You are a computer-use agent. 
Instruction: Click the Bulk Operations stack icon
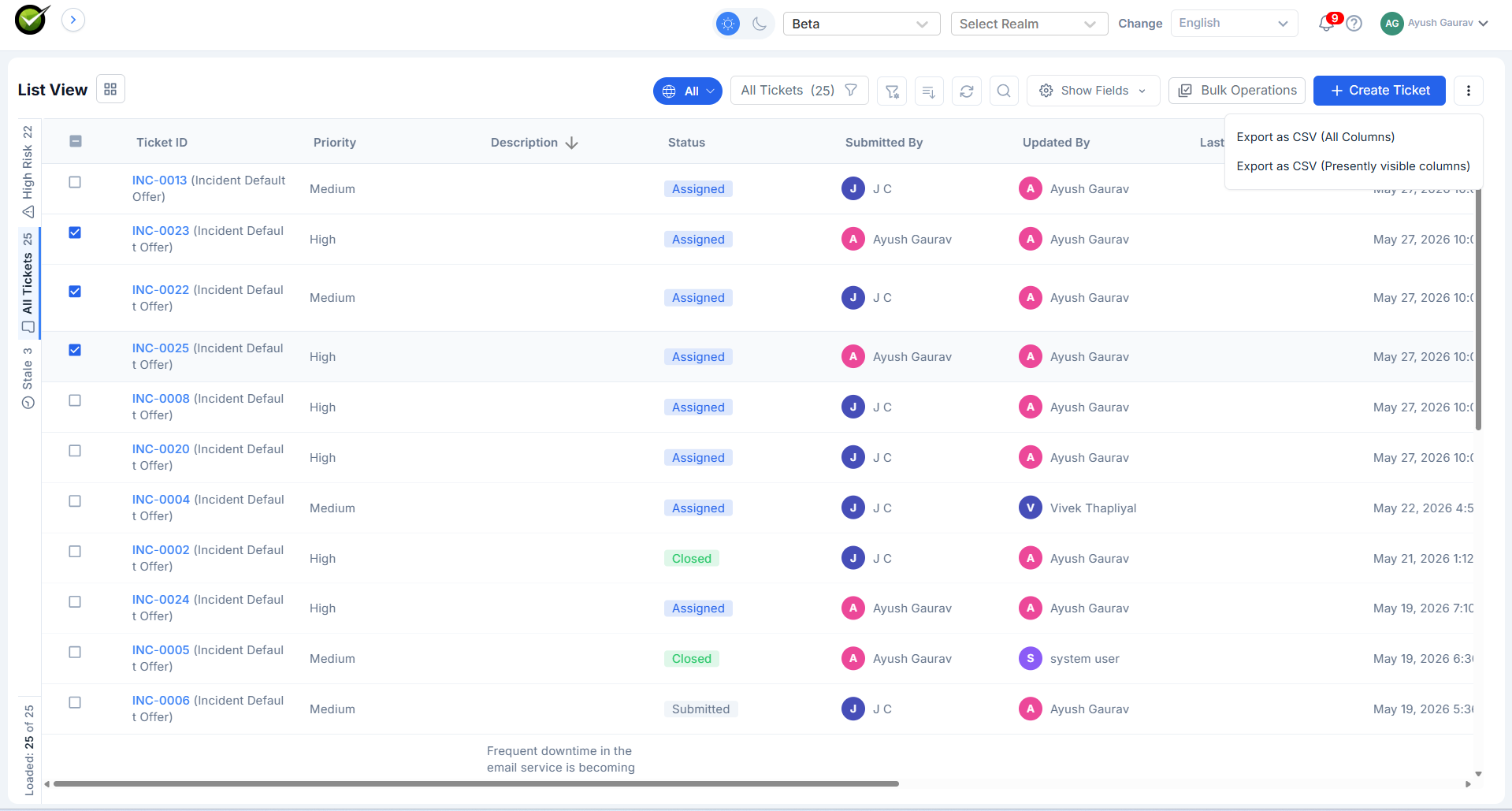tap(1185, 91)
